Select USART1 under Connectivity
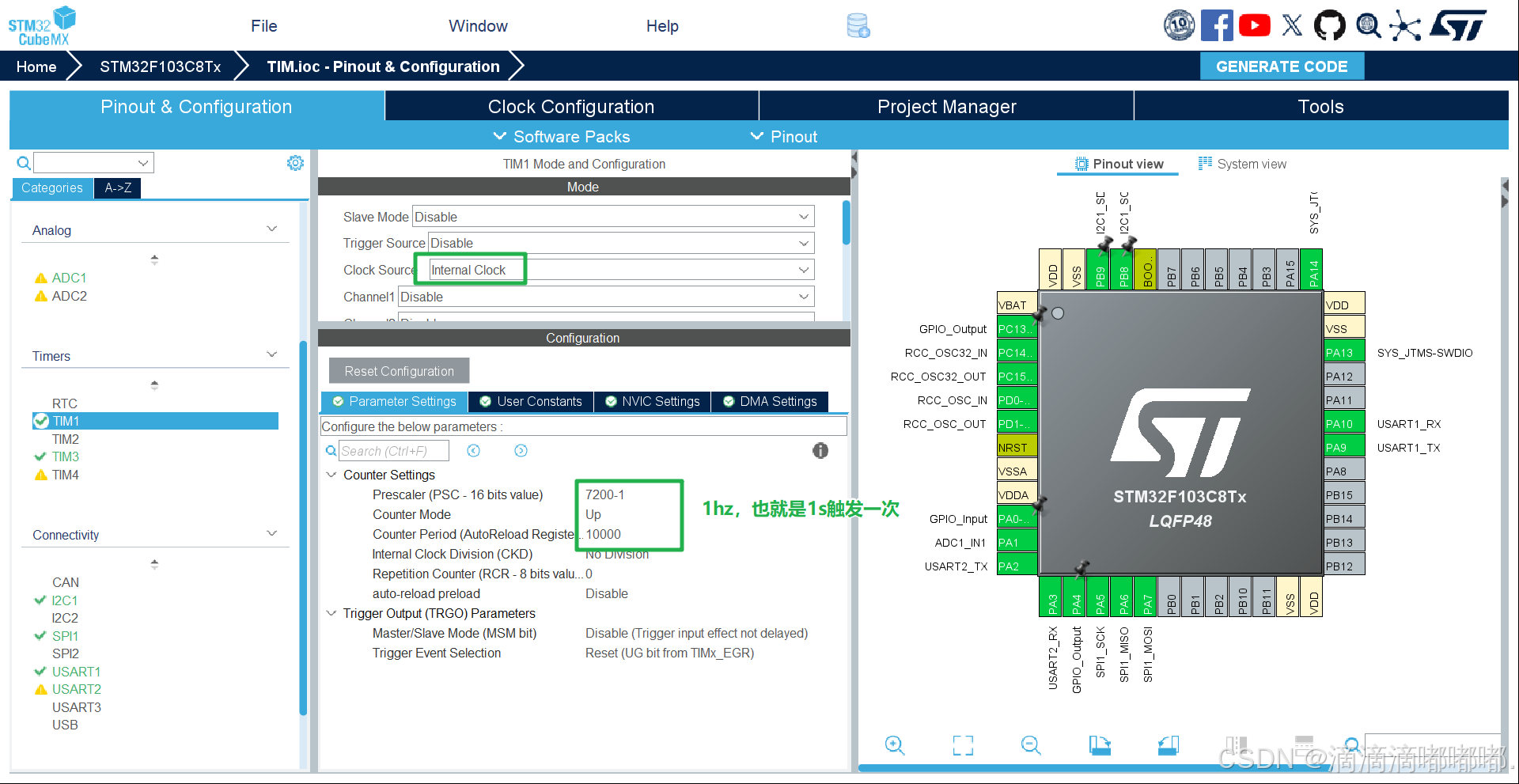The width and height of the screenshot is (1519, 784). 77,672
